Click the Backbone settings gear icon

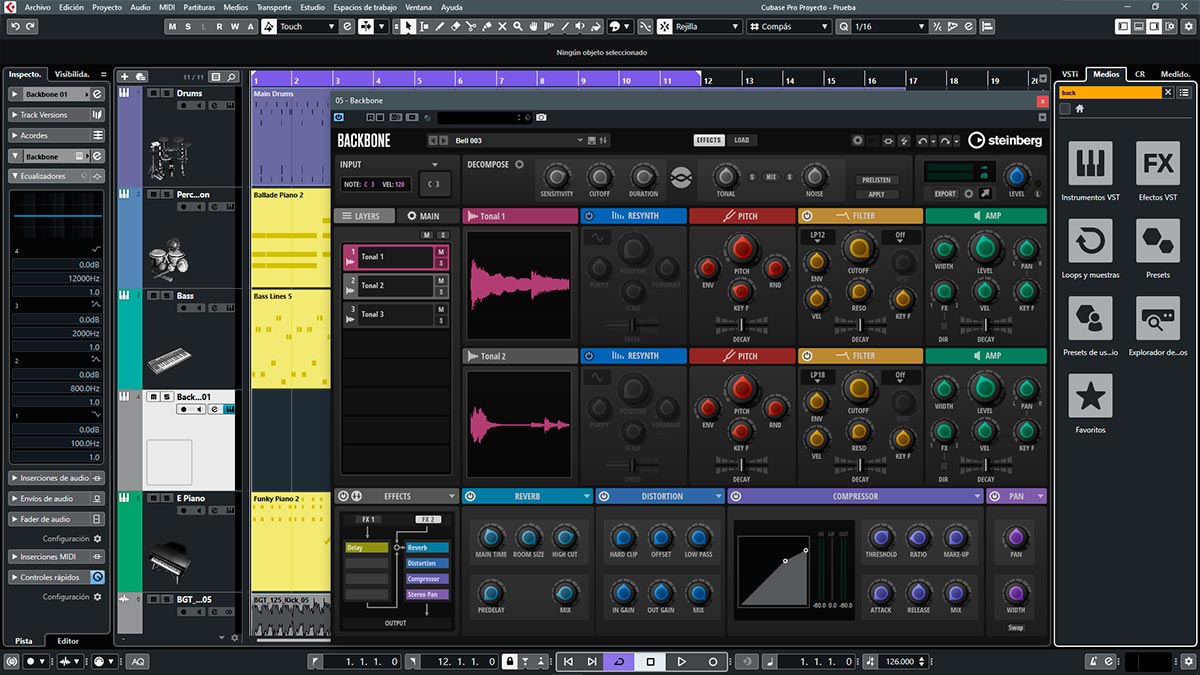[x=858, y=140]
